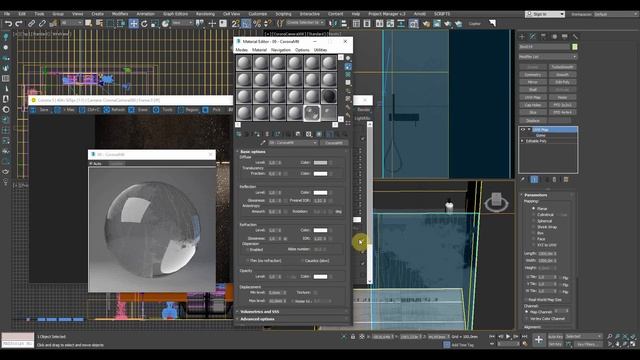Click the Refraction color swatch

[320, 230]
